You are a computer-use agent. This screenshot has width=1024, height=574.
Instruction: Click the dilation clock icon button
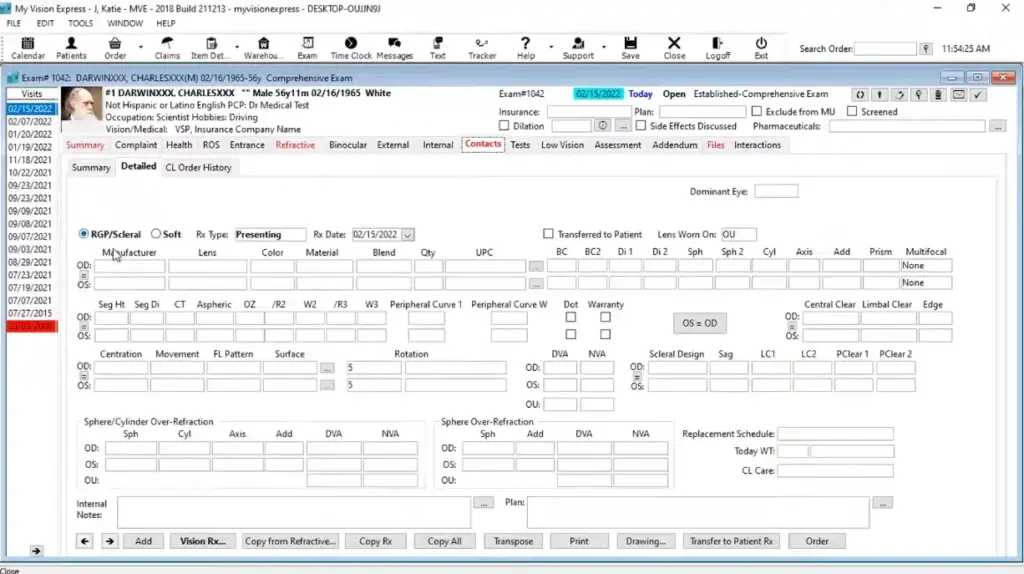click(602, 126)
